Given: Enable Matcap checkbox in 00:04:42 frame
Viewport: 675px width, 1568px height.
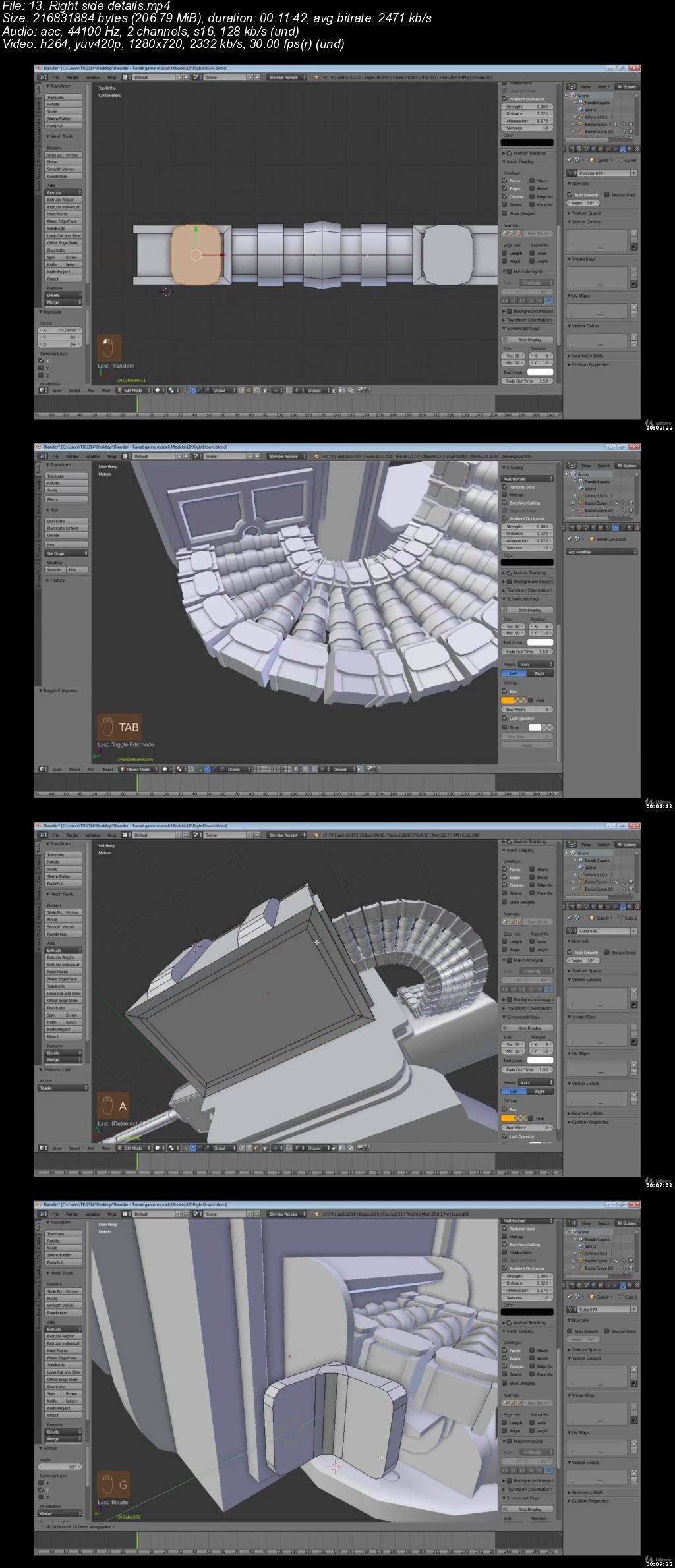Looking at the screenshot, I should pos(505,495).
